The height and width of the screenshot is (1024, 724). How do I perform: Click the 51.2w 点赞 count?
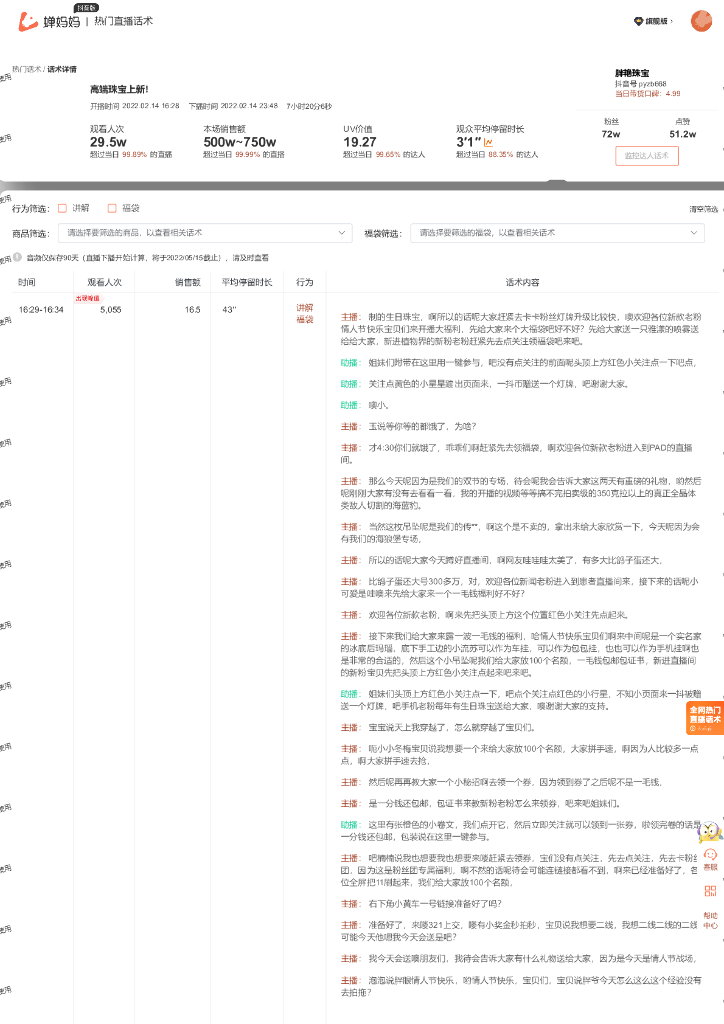click(683, 134)
